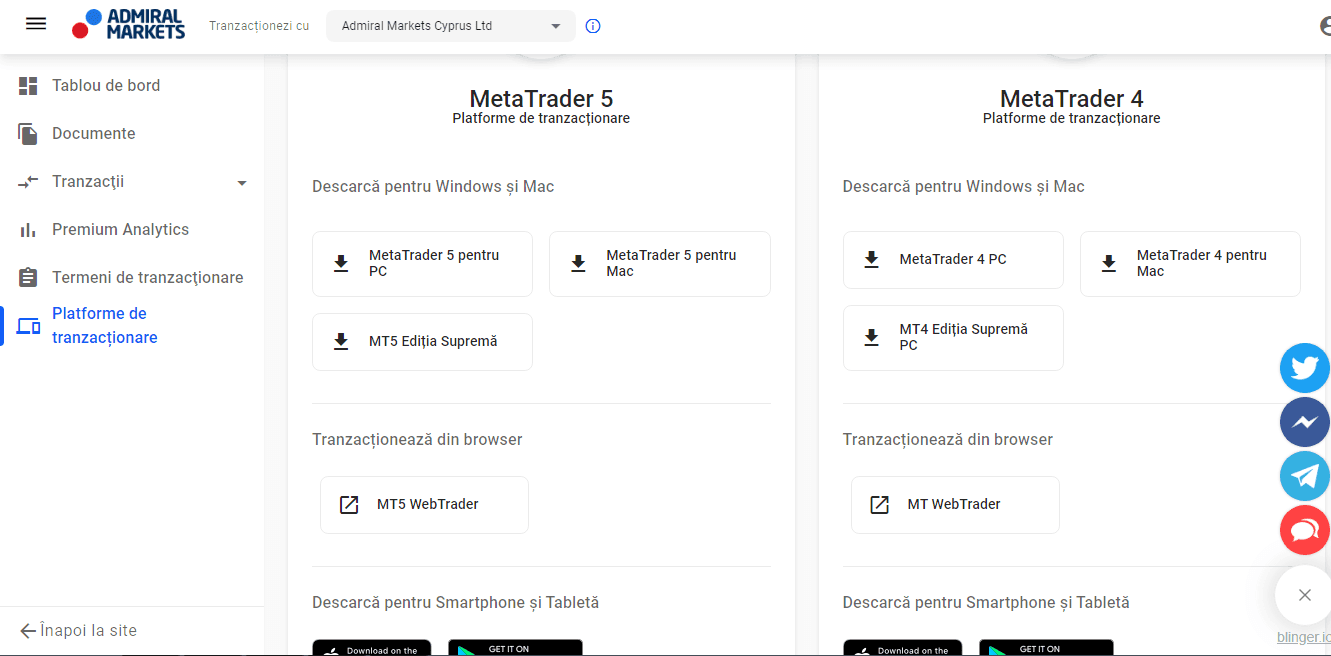Dismiss the chat widget with the × button
Viewport: 1331px width, 656px height.
pyautogui.click(x=1303, y=594)
